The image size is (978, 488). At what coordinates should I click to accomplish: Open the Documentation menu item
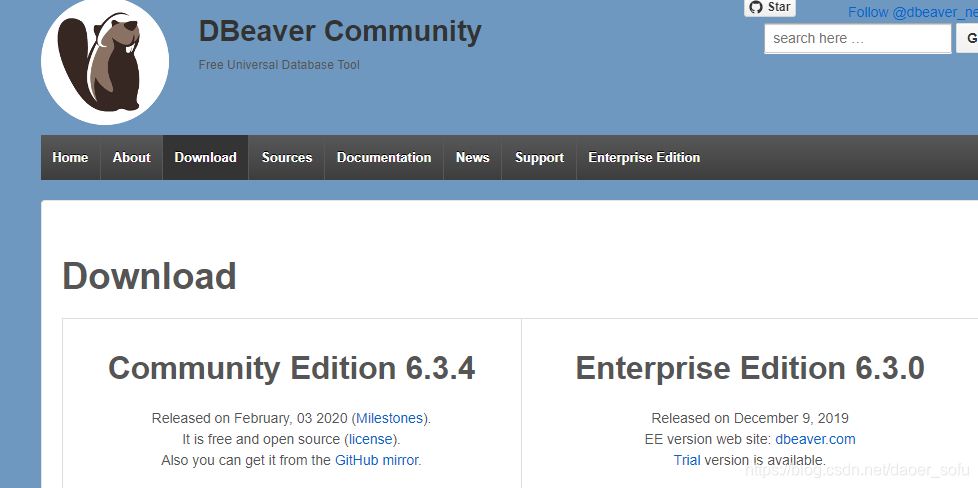[384, 157]
